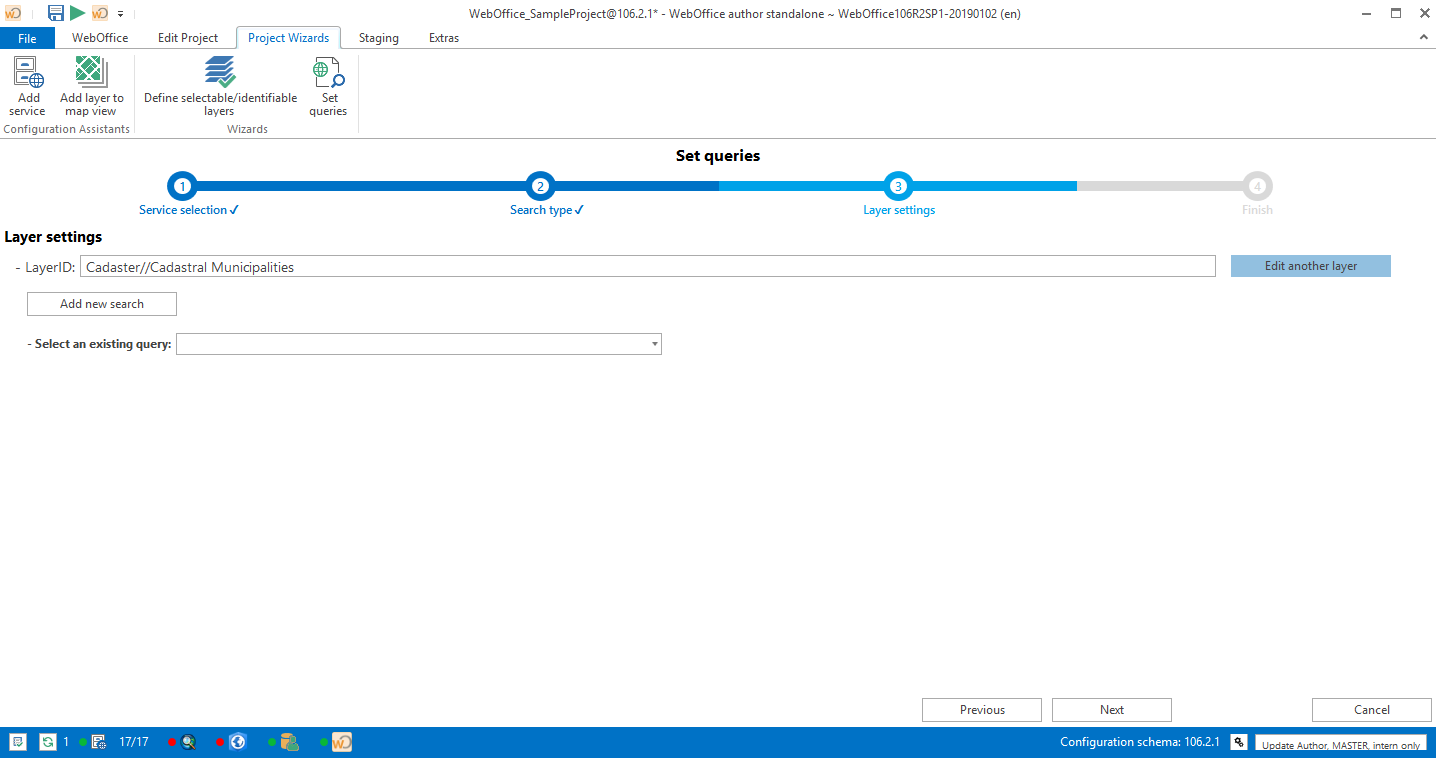Open the existing query dropdown
Viewport: 1436px width, 758px height.
pyautogui.click(x=653, y=343)
